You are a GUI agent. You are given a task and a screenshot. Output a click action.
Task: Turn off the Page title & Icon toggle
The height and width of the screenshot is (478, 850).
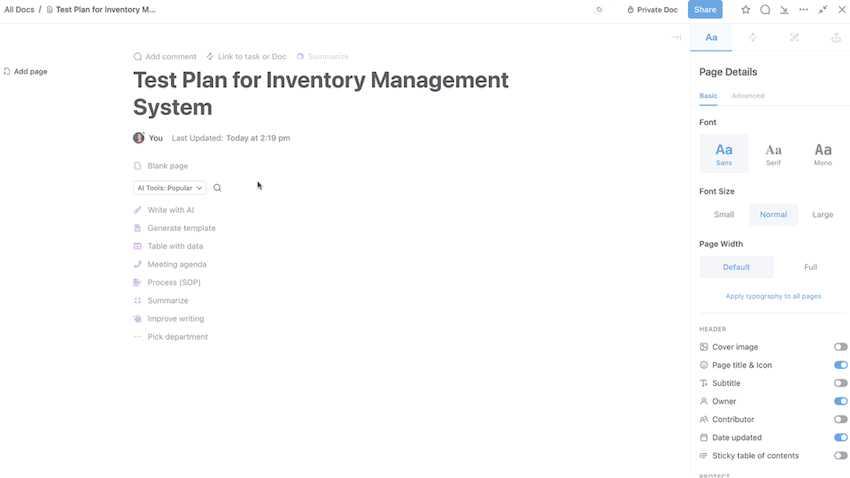coord(840,365)
